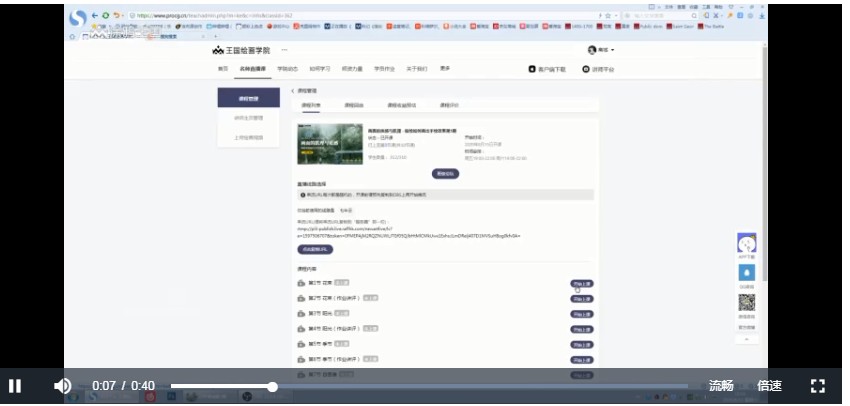Click the back-to-top chevron in the floating panel
The height and width of the screenshot is (406, 850).
[x=746, y=339]
